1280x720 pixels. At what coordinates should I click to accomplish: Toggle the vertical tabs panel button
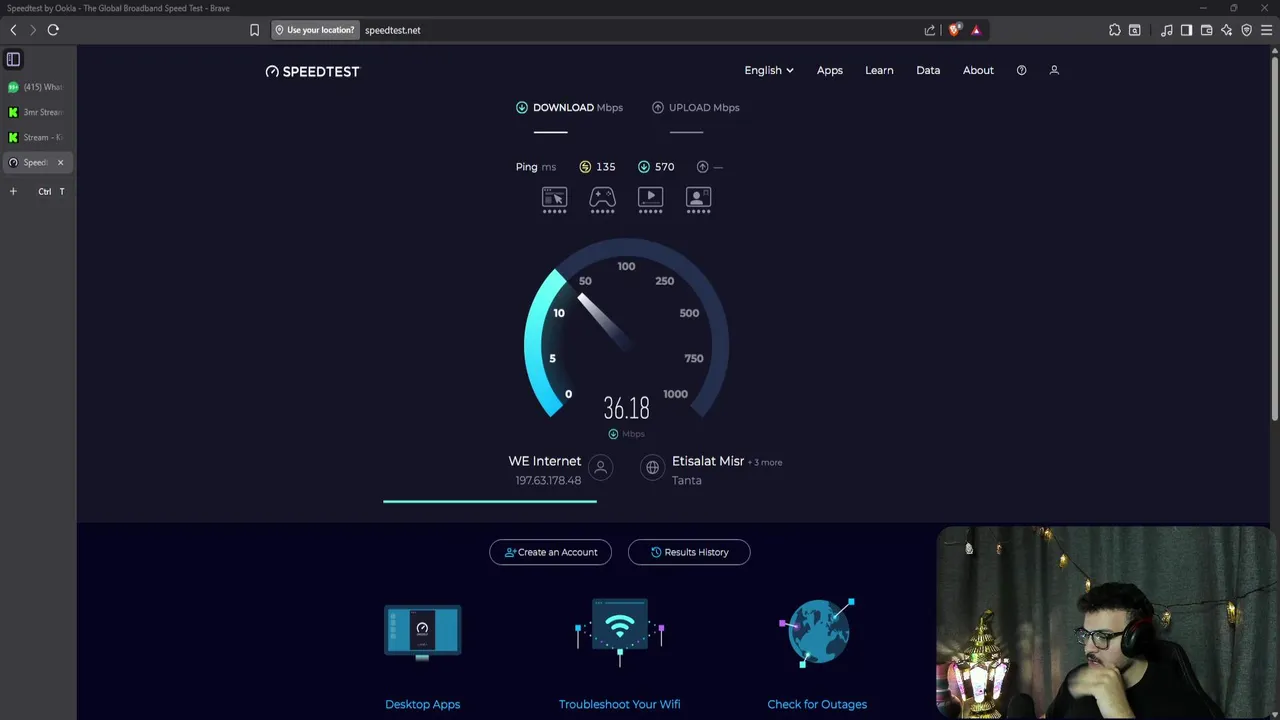[x=13, y=59]
